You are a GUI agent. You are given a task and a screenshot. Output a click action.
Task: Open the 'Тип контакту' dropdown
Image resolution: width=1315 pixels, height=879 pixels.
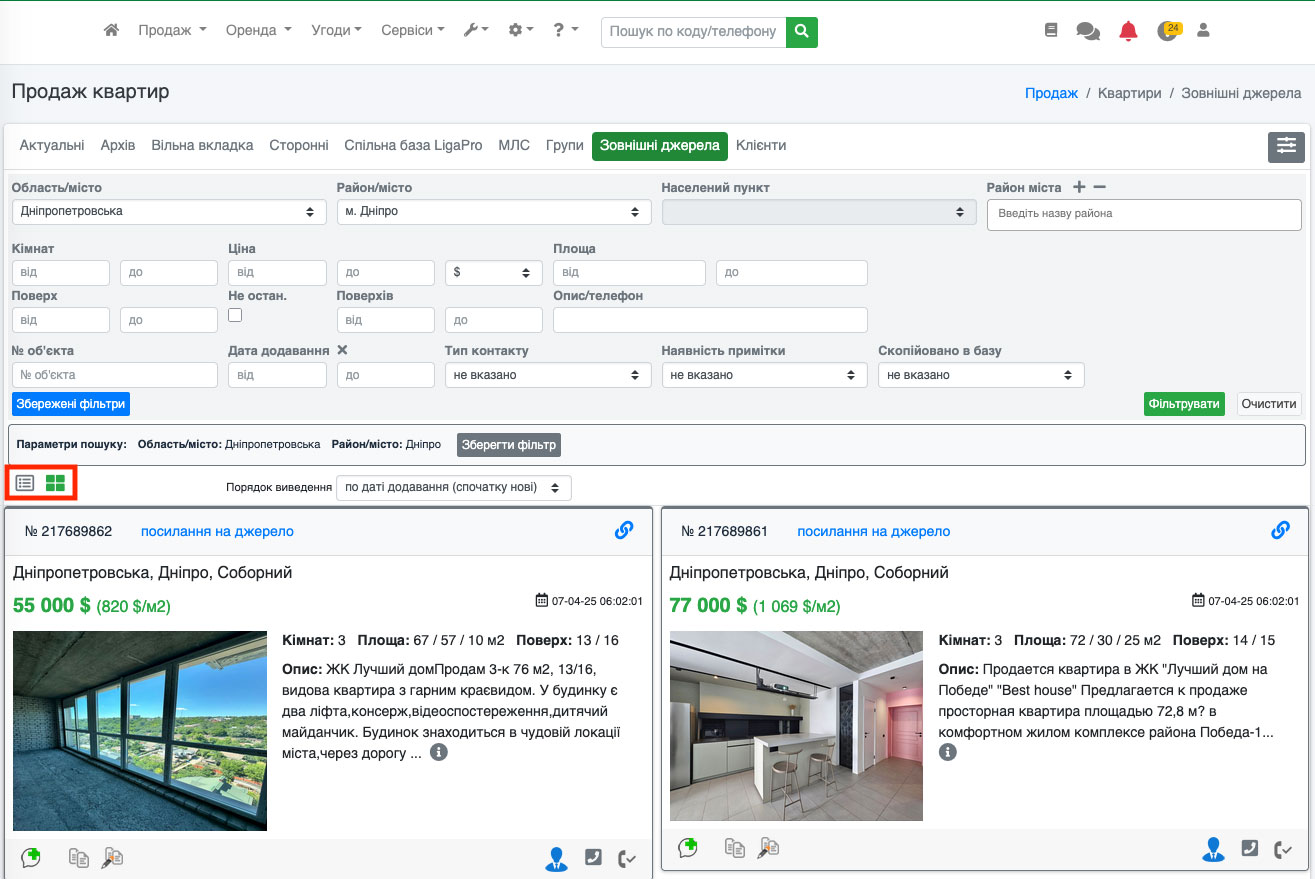point(546,375)
